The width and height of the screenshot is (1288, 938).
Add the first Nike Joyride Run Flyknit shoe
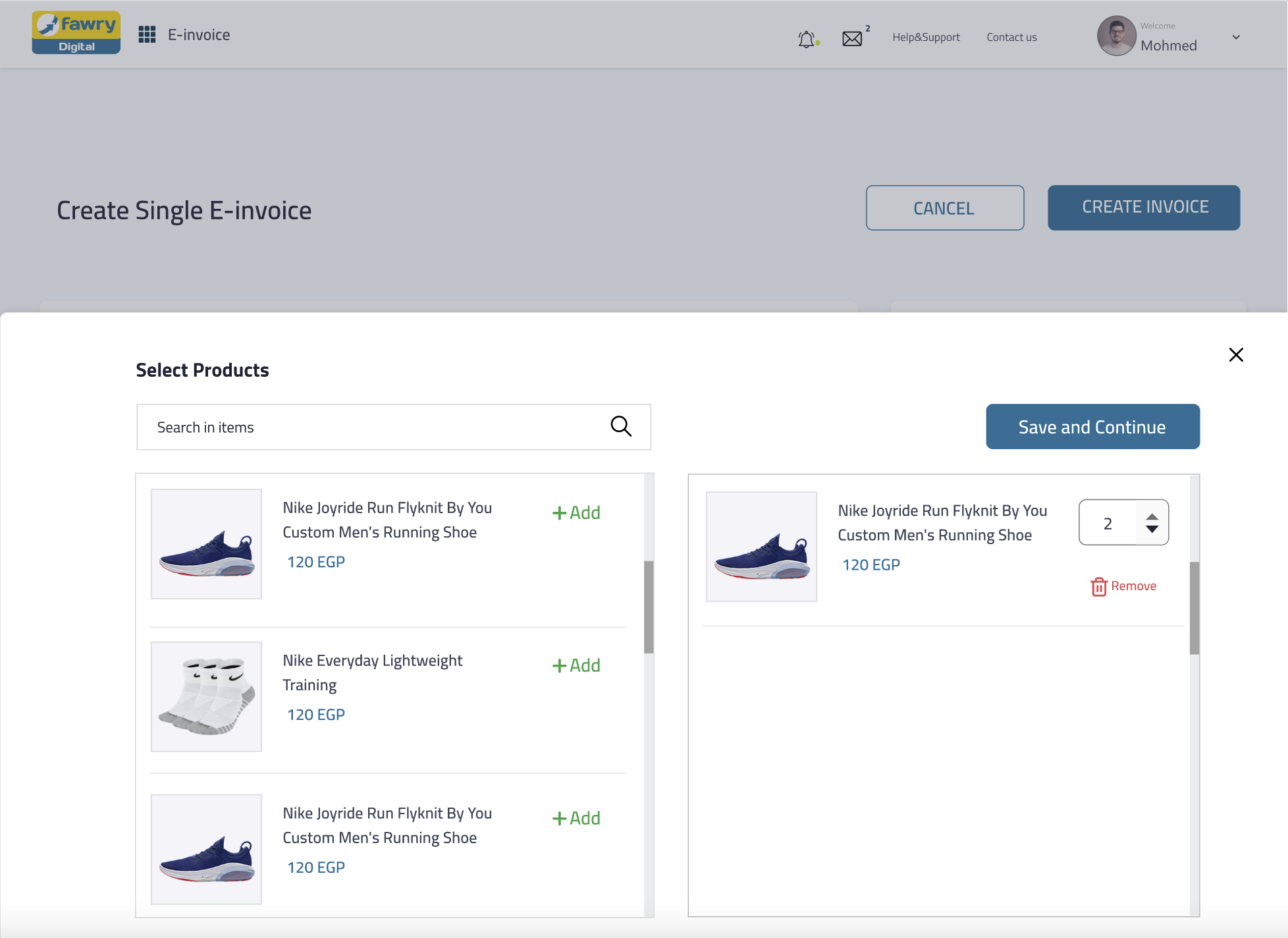point(576,512)
